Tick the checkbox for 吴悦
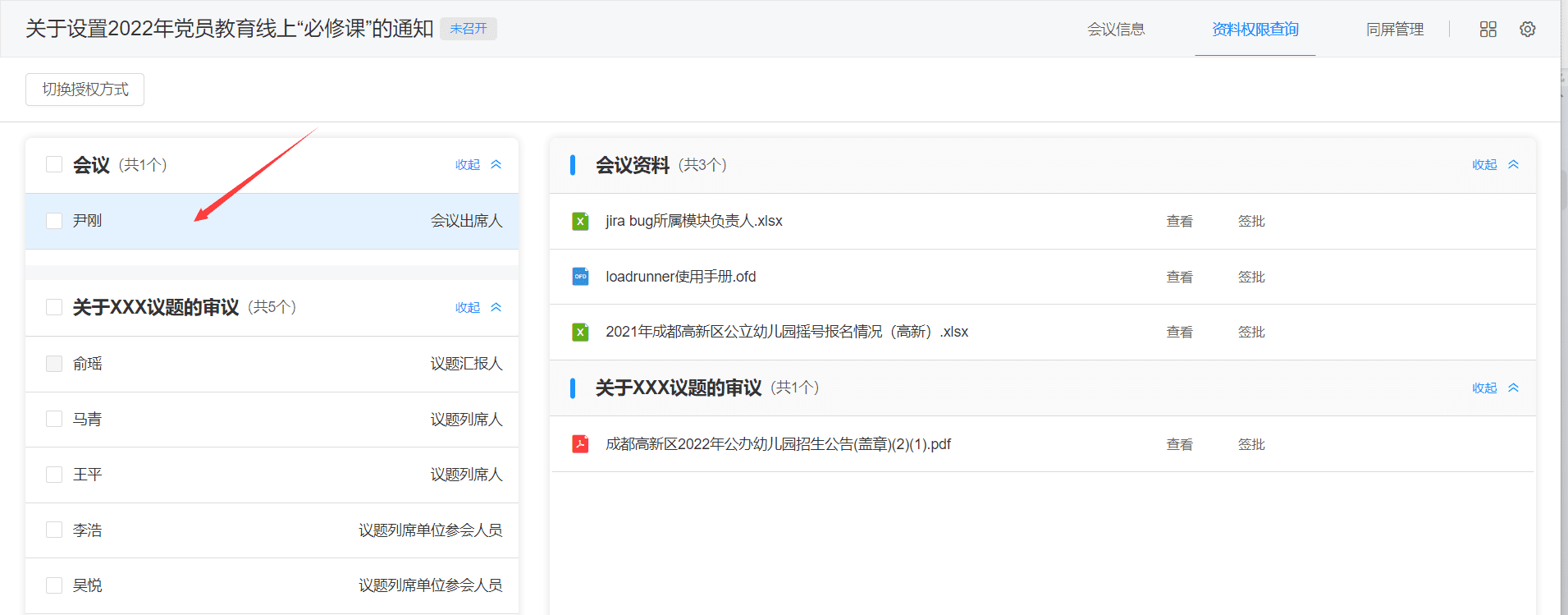 pyautogui.click(x=54, y=585)
